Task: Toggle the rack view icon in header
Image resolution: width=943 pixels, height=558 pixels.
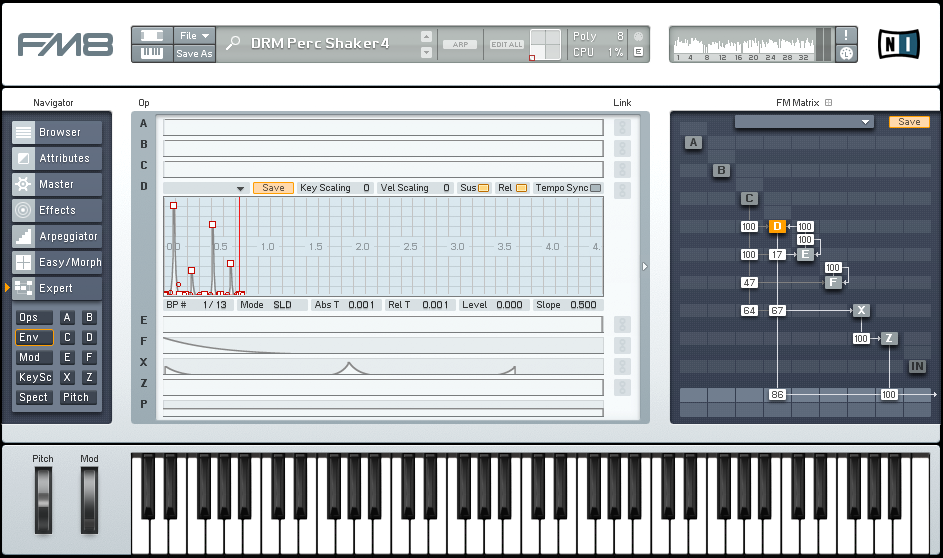Action: [152, 35]
